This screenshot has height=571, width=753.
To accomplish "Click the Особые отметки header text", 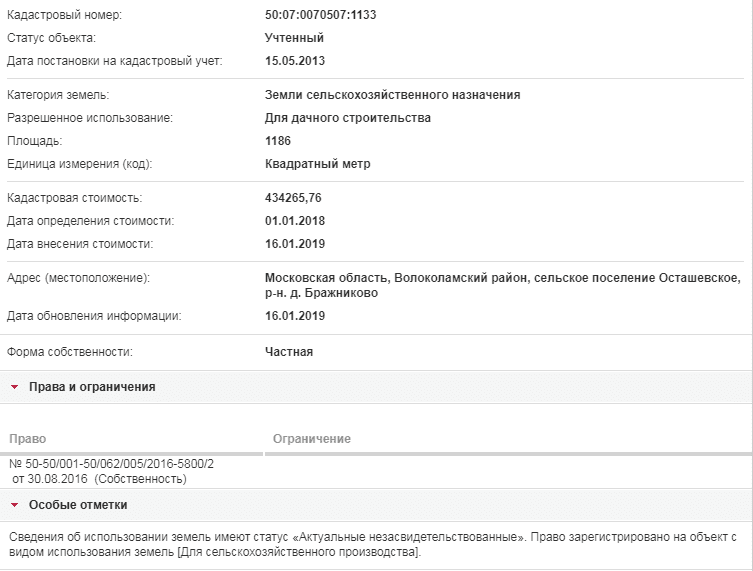I will pos(78,505).
